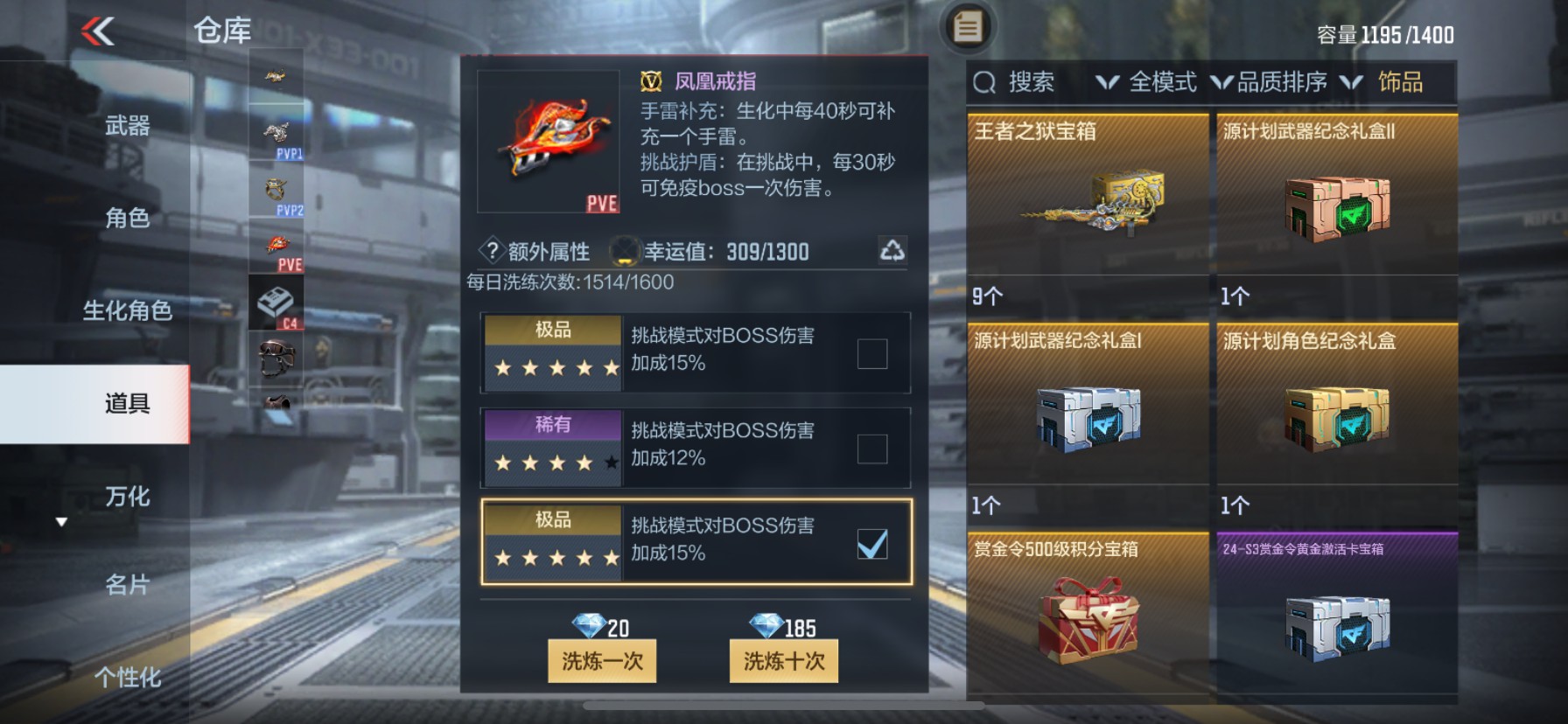The height and width of the screenshot is (724, 1568).
Task: Go back using the double-arrow icon
Action: [98, 32]
